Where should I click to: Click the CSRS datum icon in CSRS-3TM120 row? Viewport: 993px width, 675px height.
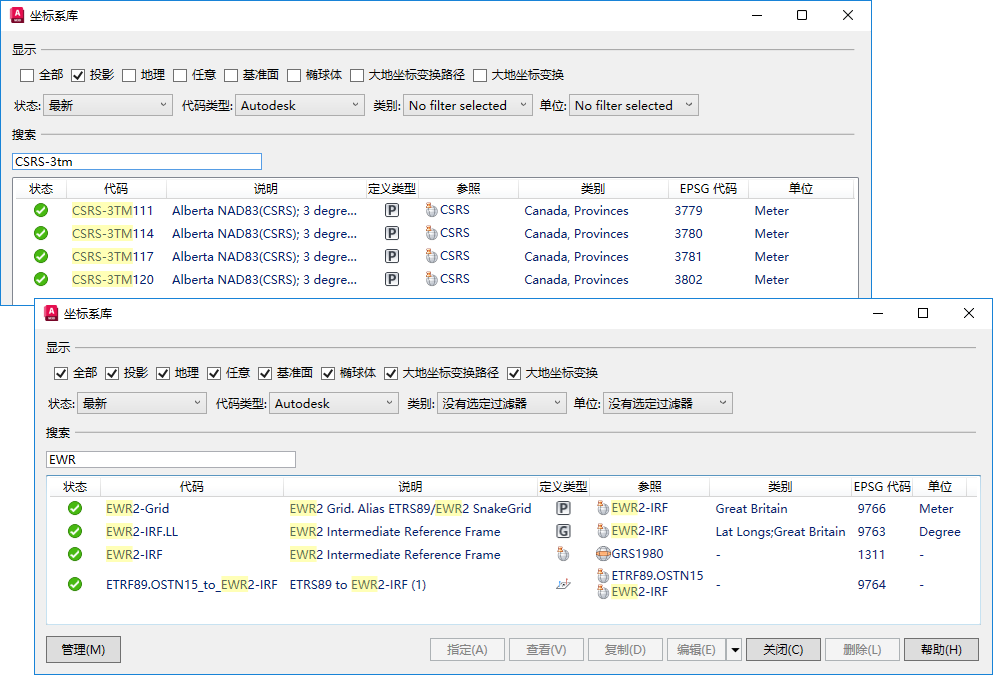tap(431, 279)
